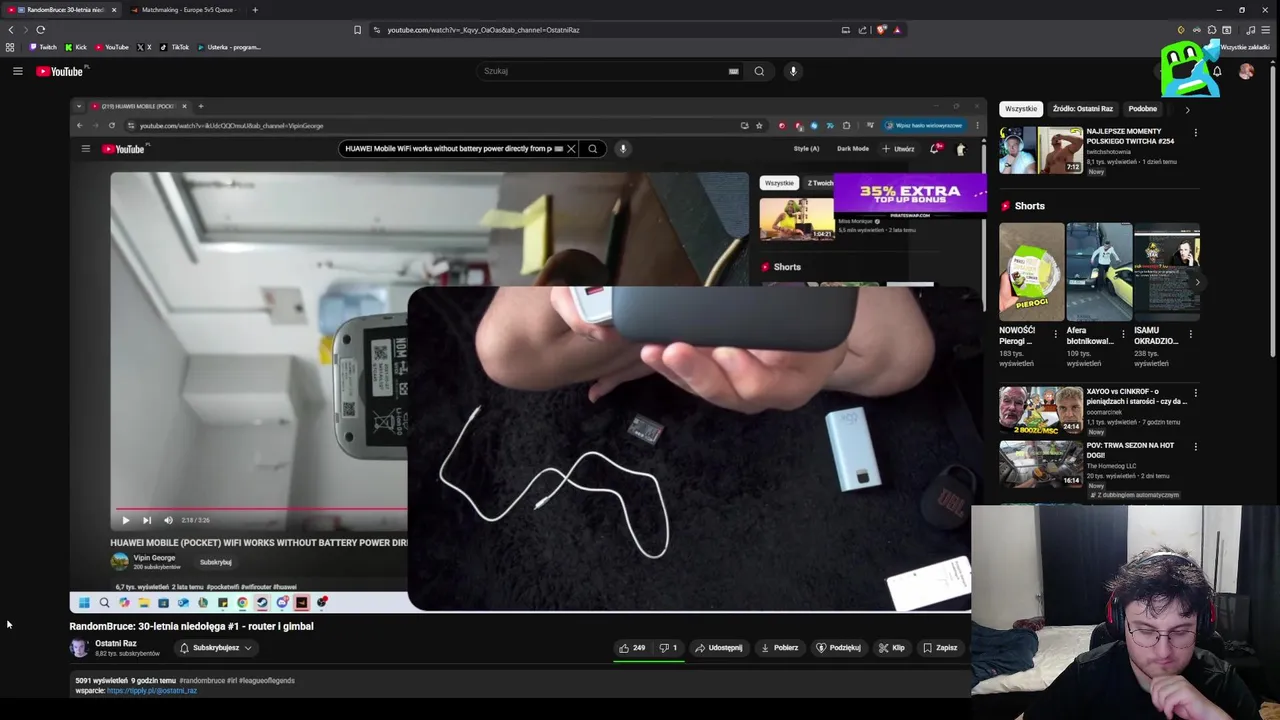Open options for NAJLEPSZE MOMENTY POLSKIEGO TWITCHA video
1280x720 pixels.
(x=1195, y=132)
